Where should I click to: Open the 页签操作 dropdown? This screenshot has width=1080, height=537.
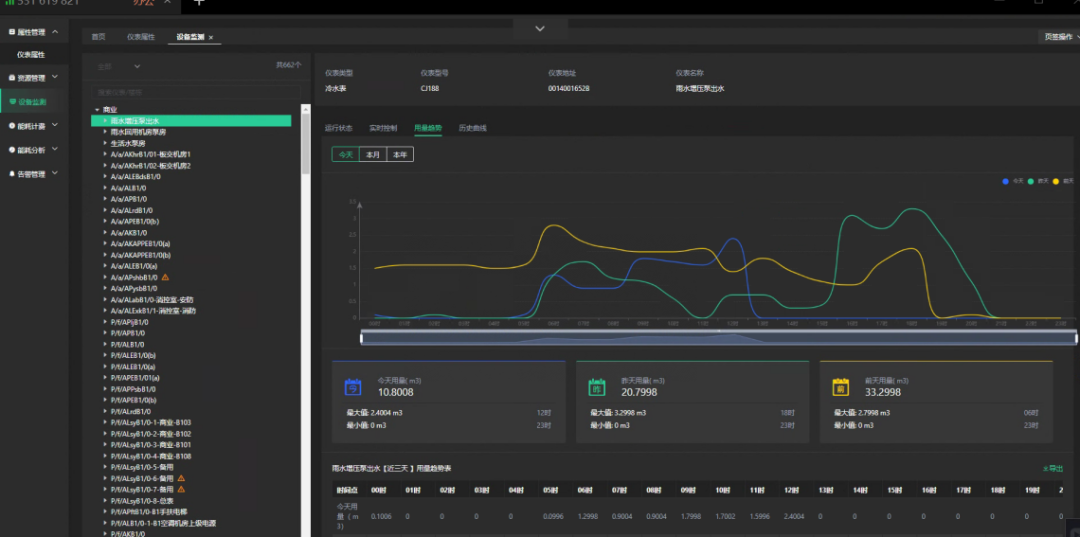[1059, 36]
